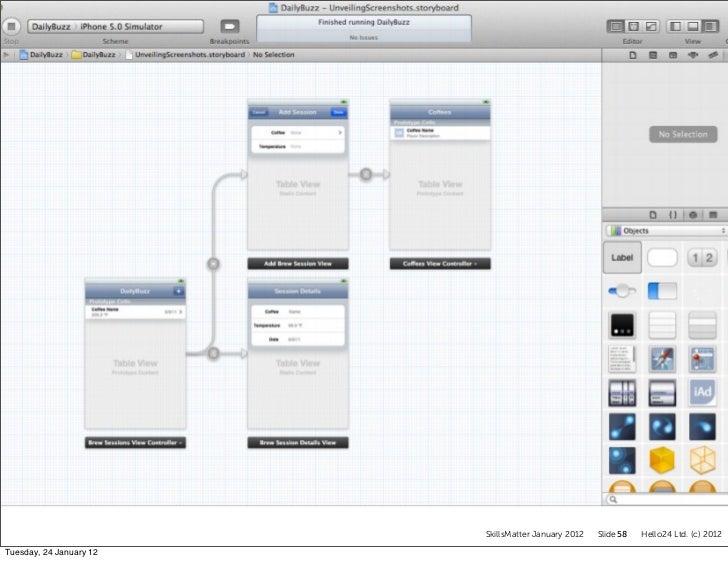Image resolution: width=728 pixels, height=561 pixels.
Task: Select the Round Rect Button object
Action: pos(662,258)
